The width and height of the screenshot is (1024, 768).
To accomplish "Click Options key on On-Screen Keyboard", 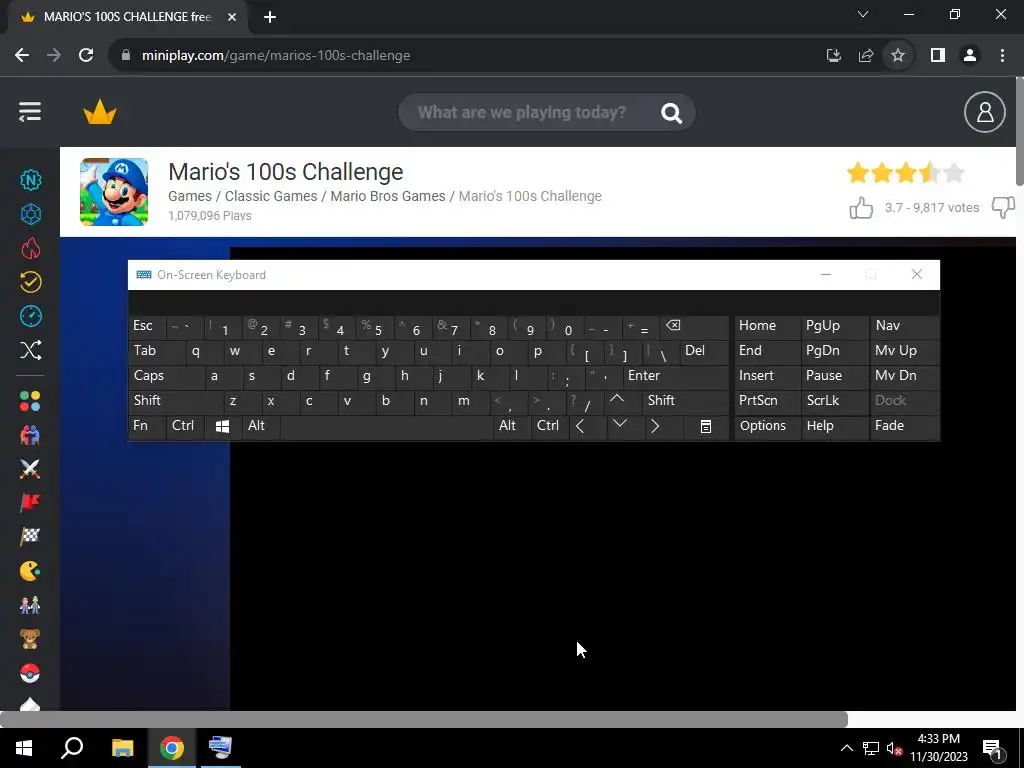I will click(767, 426).
